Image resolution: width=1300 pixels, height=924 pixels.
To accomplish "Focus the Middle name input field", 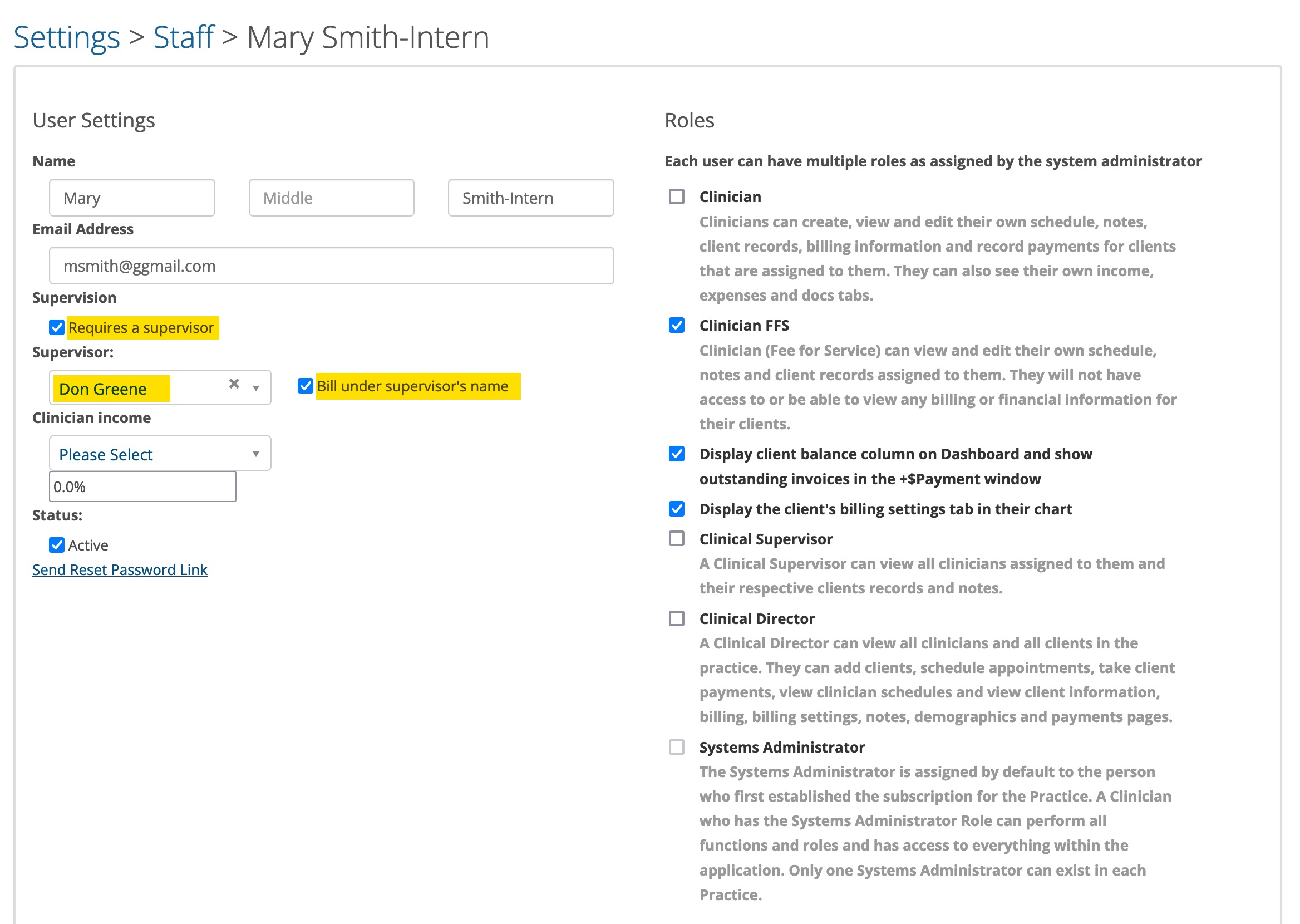I will [331, 198].
